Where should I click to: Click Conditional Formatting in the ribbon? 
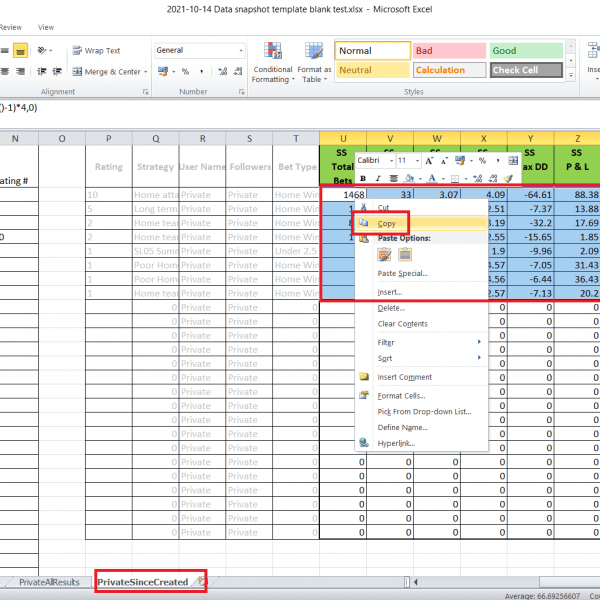pos(272,62)
